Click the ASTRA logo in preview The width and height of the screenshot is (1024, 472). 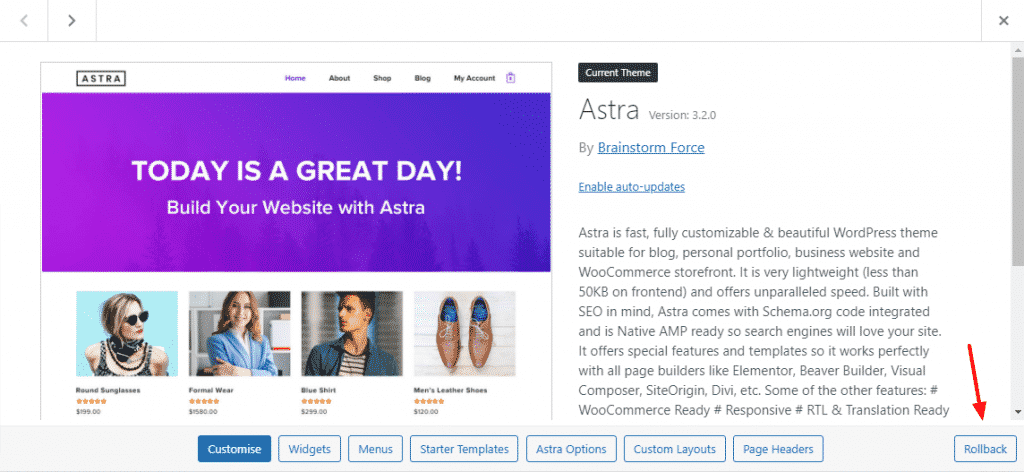coord(101,78)
